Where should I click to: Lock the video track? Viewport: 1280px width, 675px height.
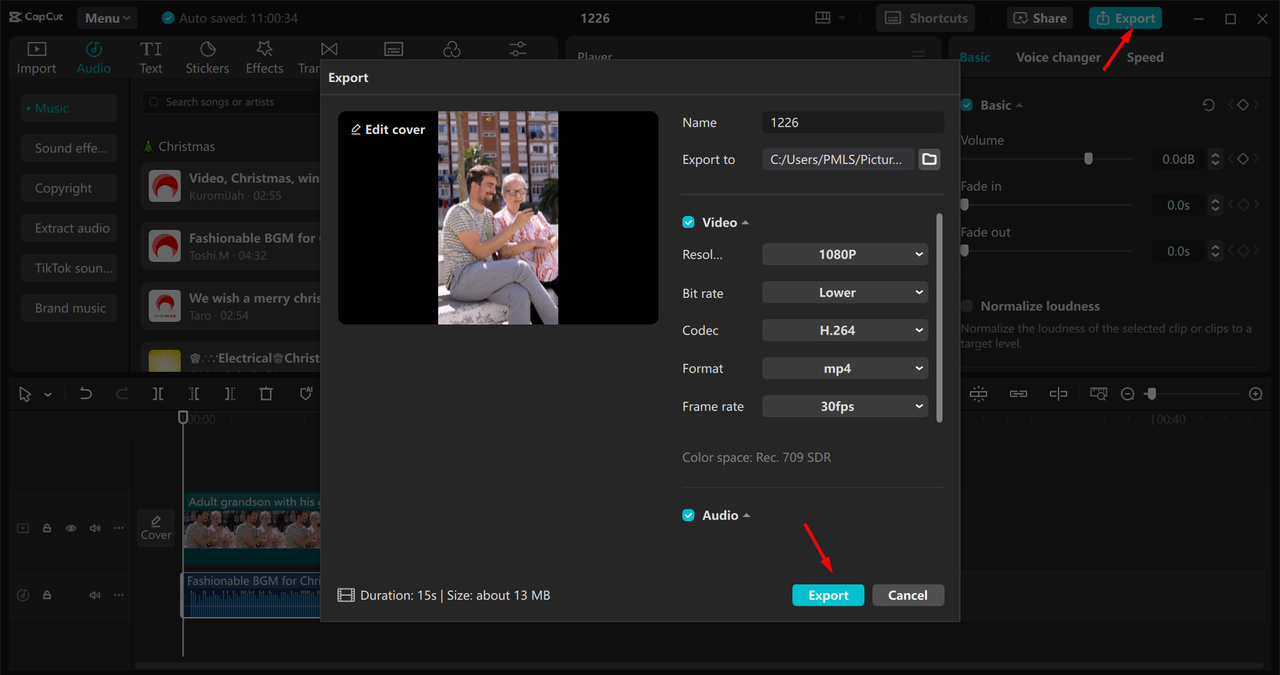click(47, 528)
